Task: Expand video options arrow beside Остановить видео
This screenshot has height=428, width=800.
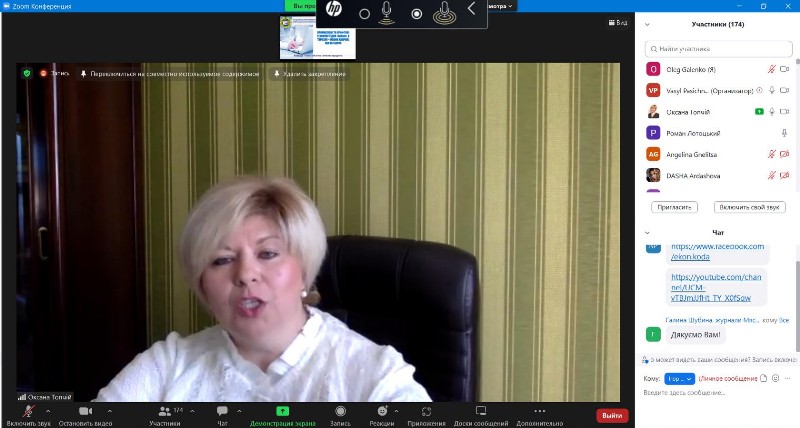Action: tap(110, 411)
